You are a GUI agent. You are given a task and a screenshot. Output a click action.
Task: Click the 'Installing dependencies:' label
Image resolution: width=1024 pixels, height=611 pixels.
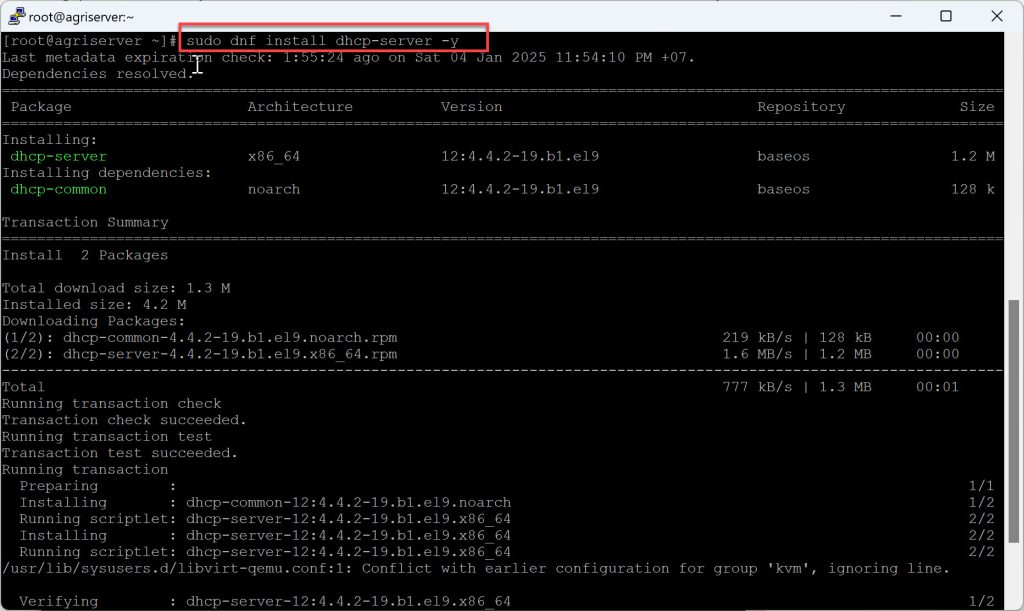107,172
